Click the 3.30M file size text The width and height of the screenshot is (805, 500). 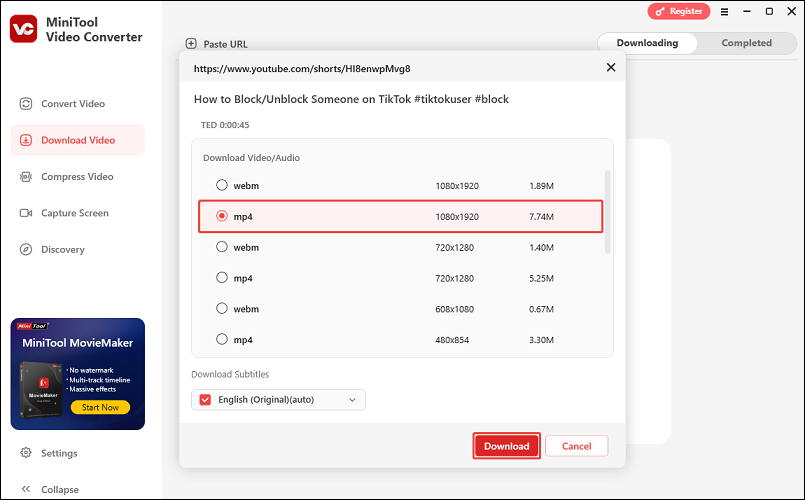pos(541,340)
